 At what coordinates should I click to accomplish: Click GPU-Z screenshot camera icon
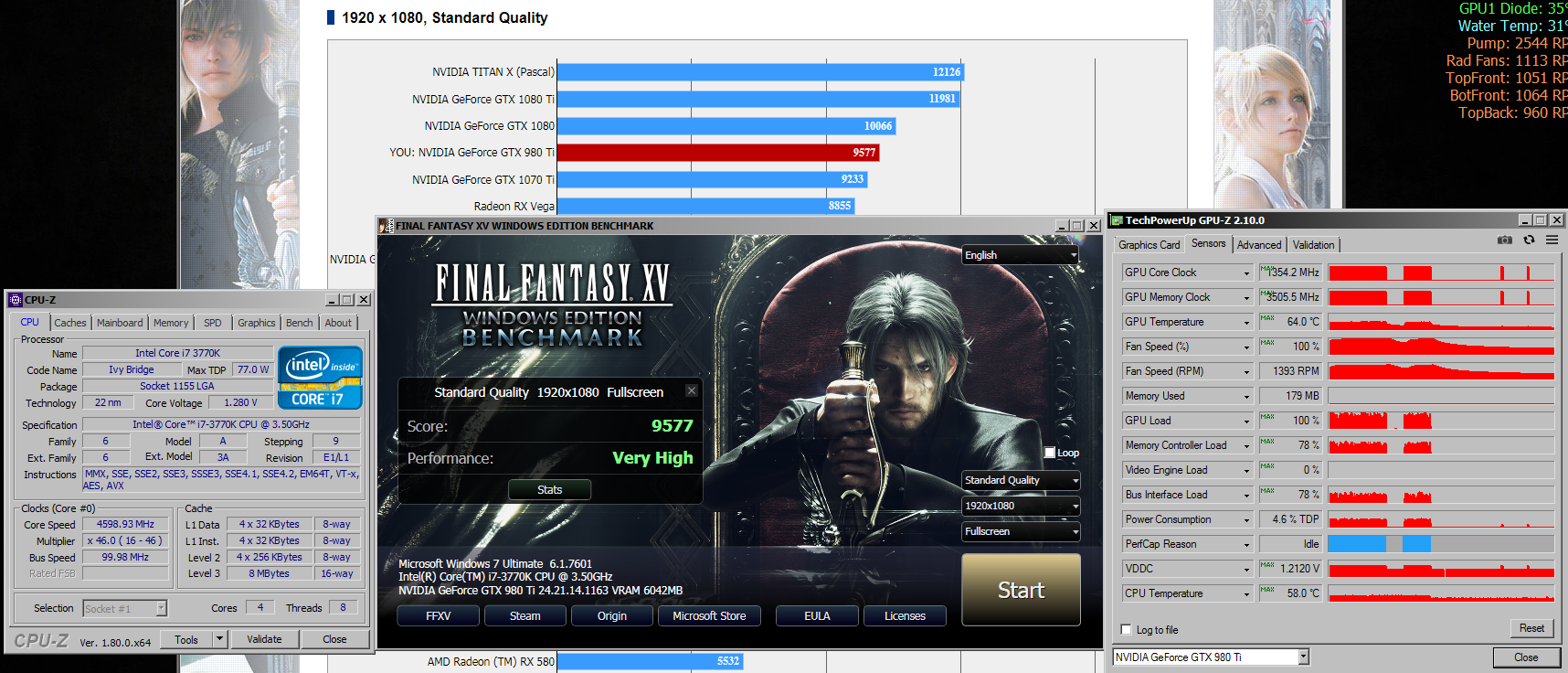[x=1505, y=240]
